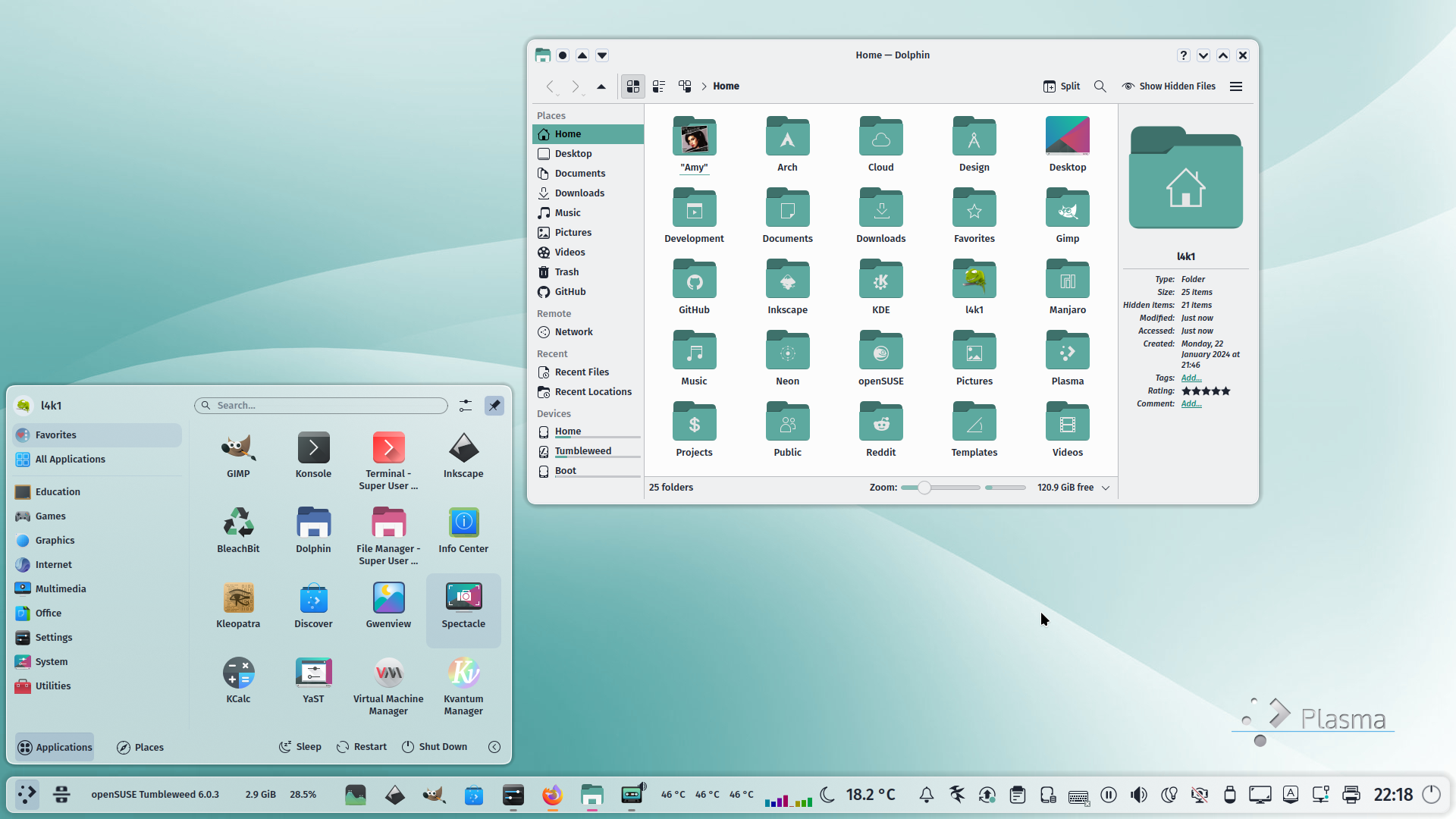Launch YaST from the launcher

tap(313, 681)
